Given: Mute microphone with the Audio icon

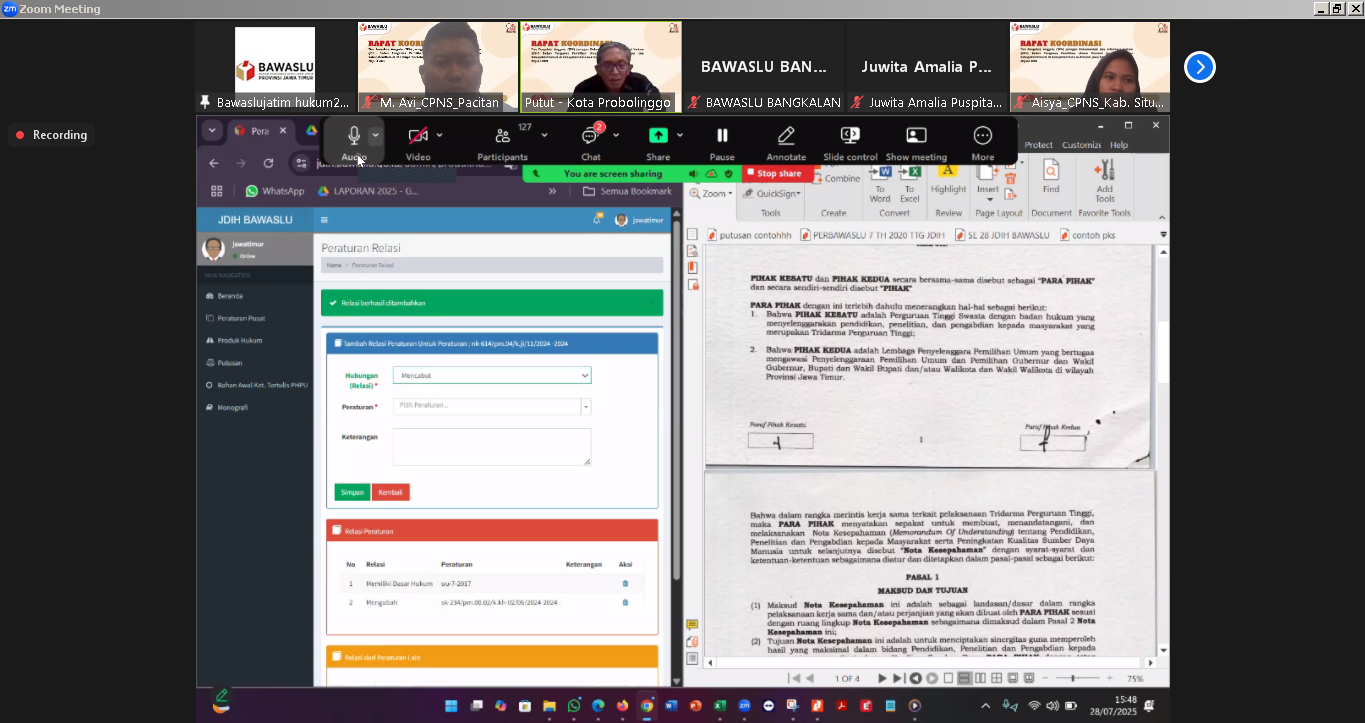Looking at the screenshot, I should 353,136.
